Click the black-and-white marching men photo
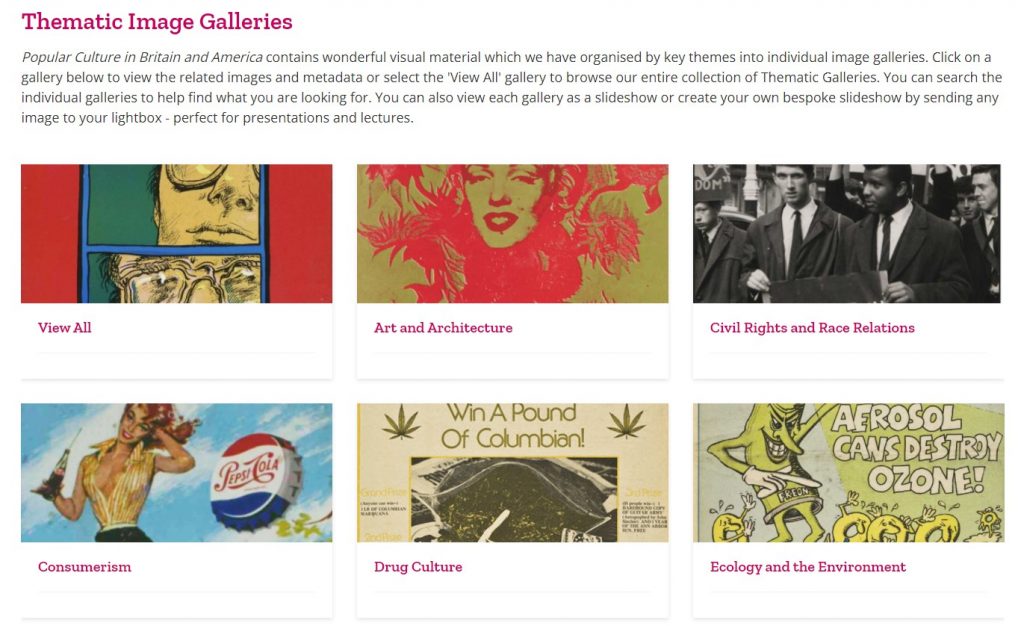This screenshot has width=1024, height=626. click(846, 233)
